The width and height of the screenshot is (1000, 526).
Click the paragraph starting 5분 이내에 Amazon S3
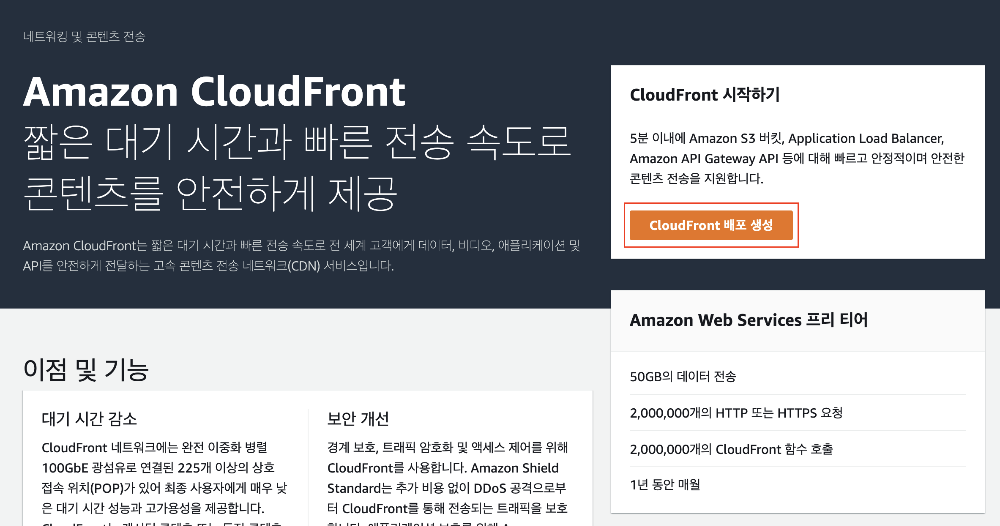(797, 158)
